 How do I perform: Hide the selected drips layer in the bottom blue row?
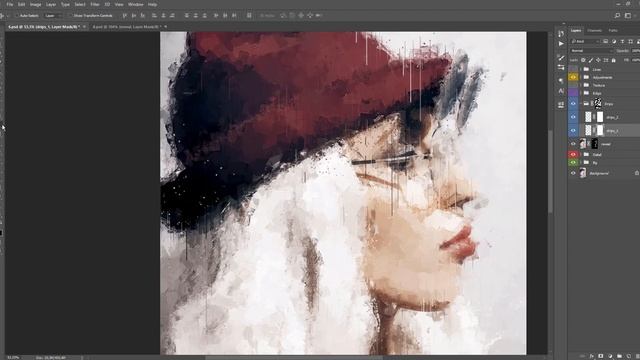click(x=573, y=130)
